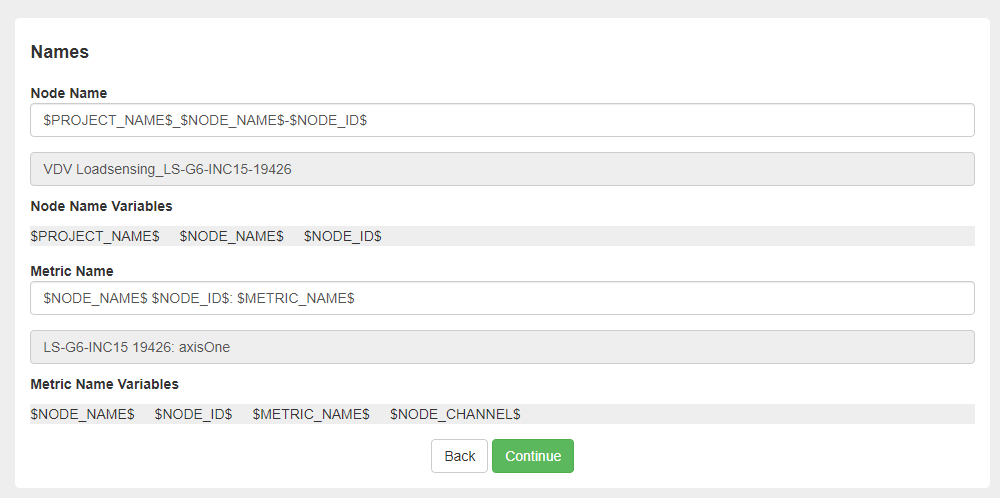
Task: Click empty gray strip in Node Name Variables row
Action: [678, 236]
